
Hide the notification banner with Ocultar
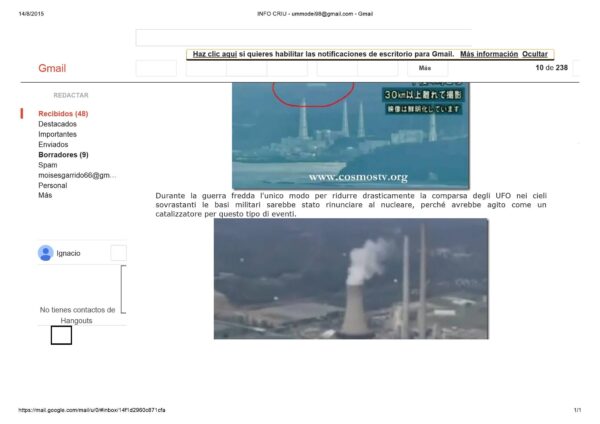pyautogui.click(x=535, y=54)
